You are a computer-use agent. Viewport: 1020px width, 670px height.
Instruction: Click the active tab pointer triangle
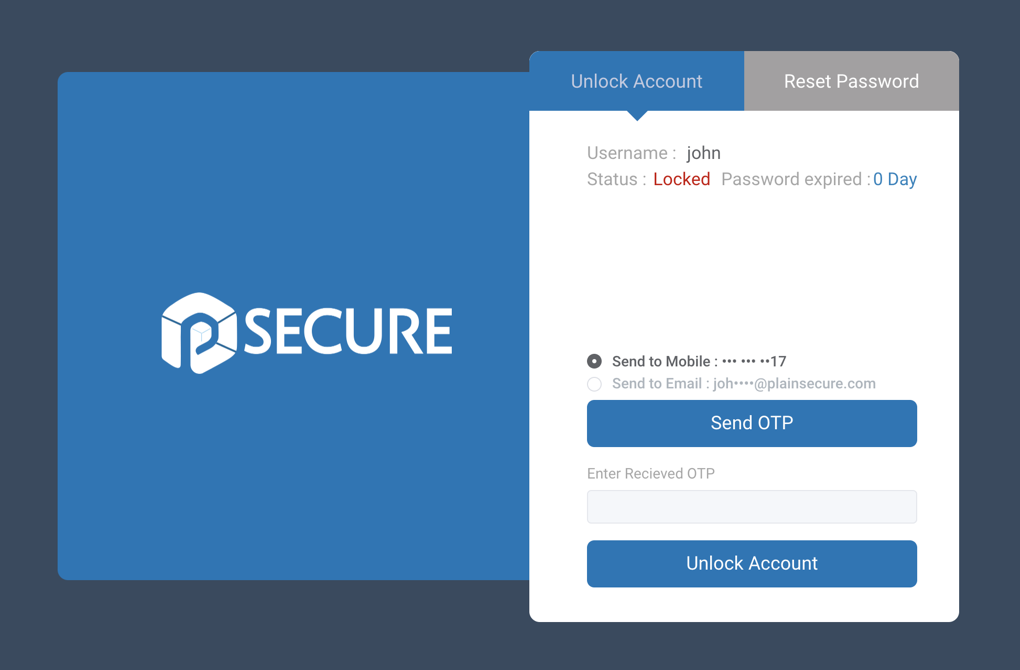638,116
